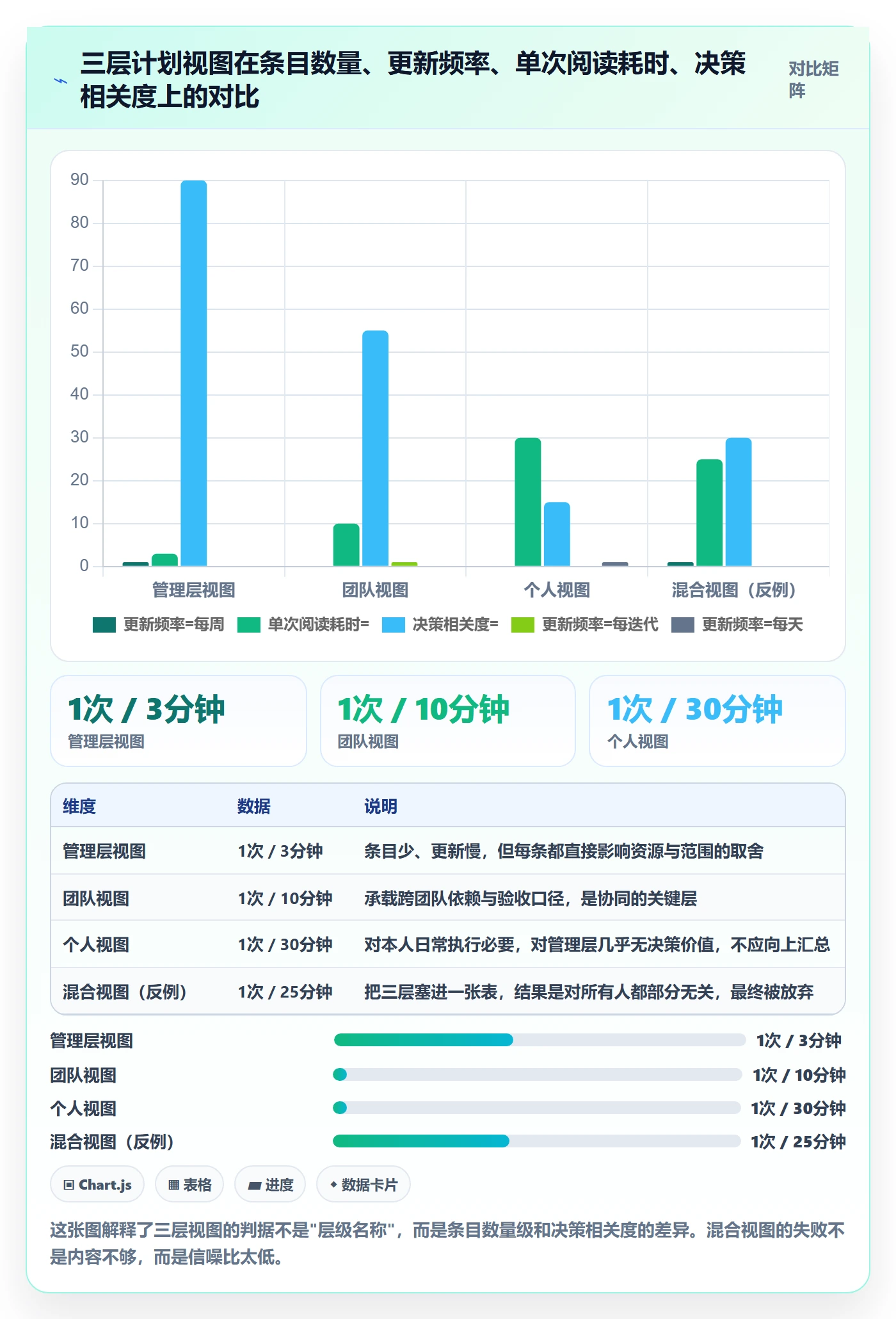Select the 表格 tag chip

coord(189,1185)
